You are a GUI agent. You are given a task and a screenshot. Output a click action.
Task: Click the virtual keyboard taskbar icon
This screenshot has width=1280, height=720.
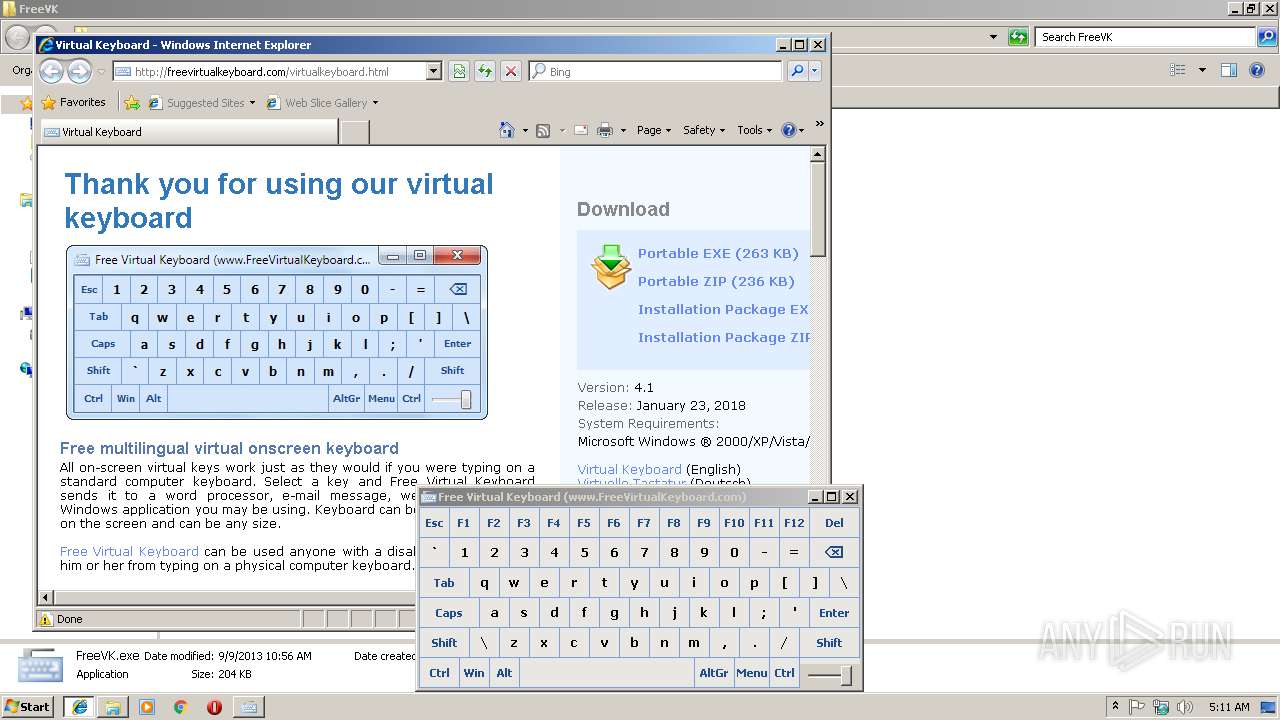[248, 707]
